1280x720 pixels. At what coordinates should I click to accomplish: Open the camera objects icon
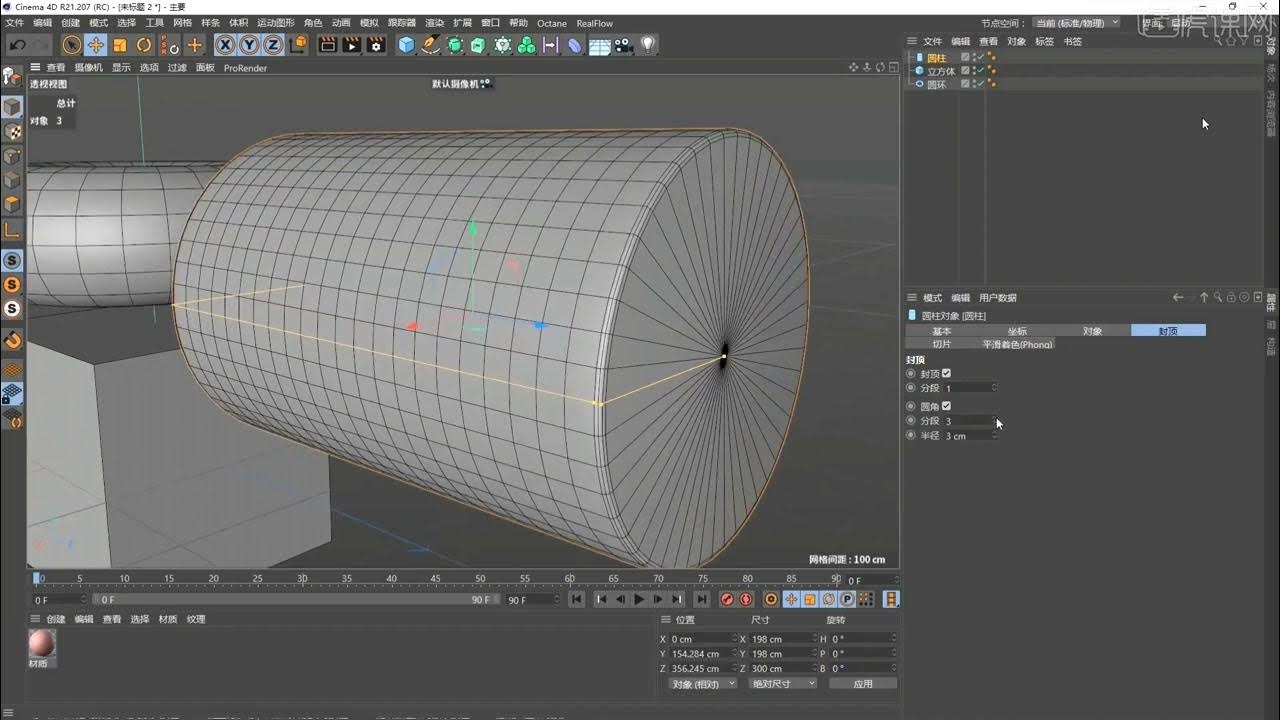[624, 45]
